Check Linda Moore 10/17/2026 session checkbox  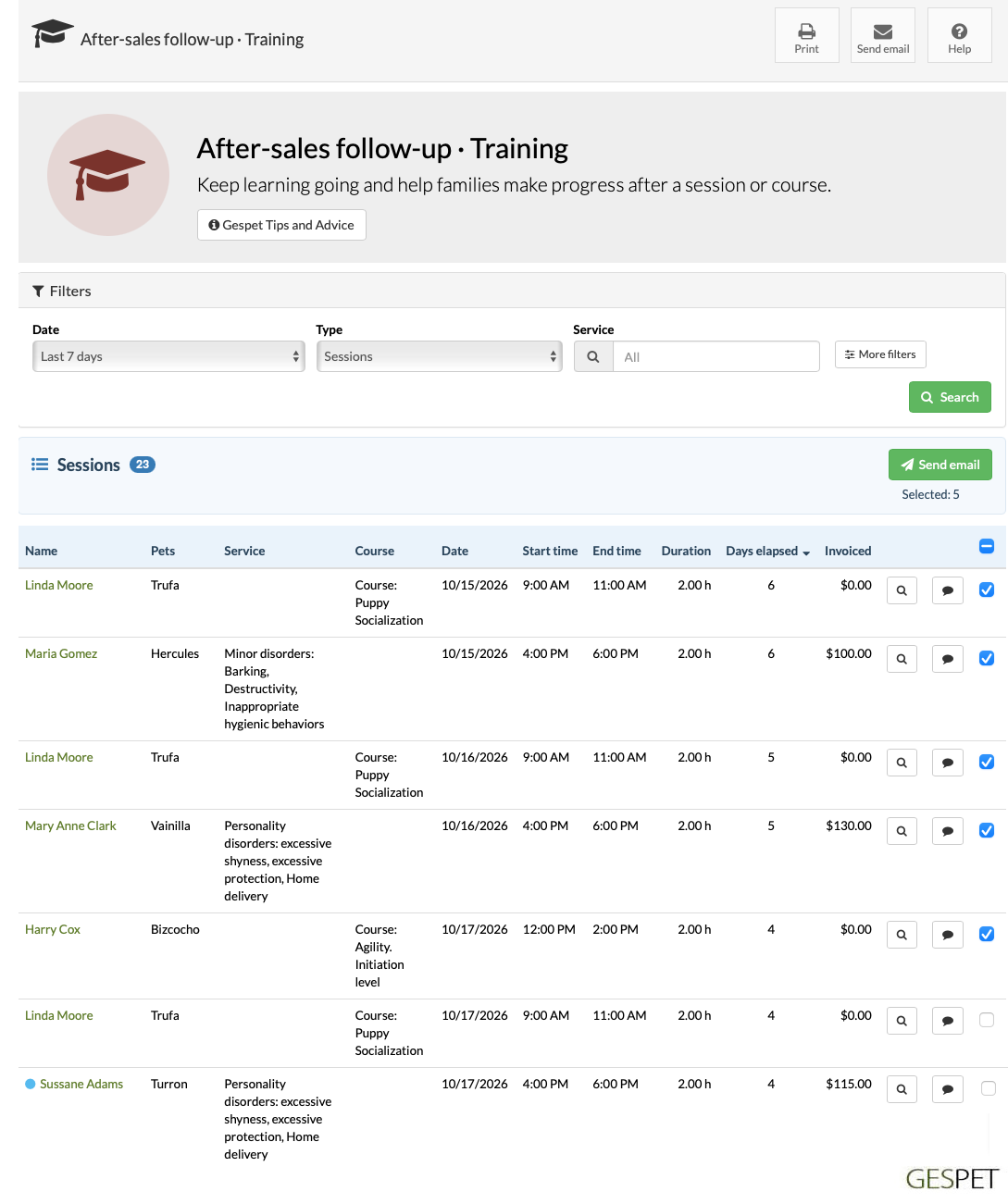[x=987, y=1020]
